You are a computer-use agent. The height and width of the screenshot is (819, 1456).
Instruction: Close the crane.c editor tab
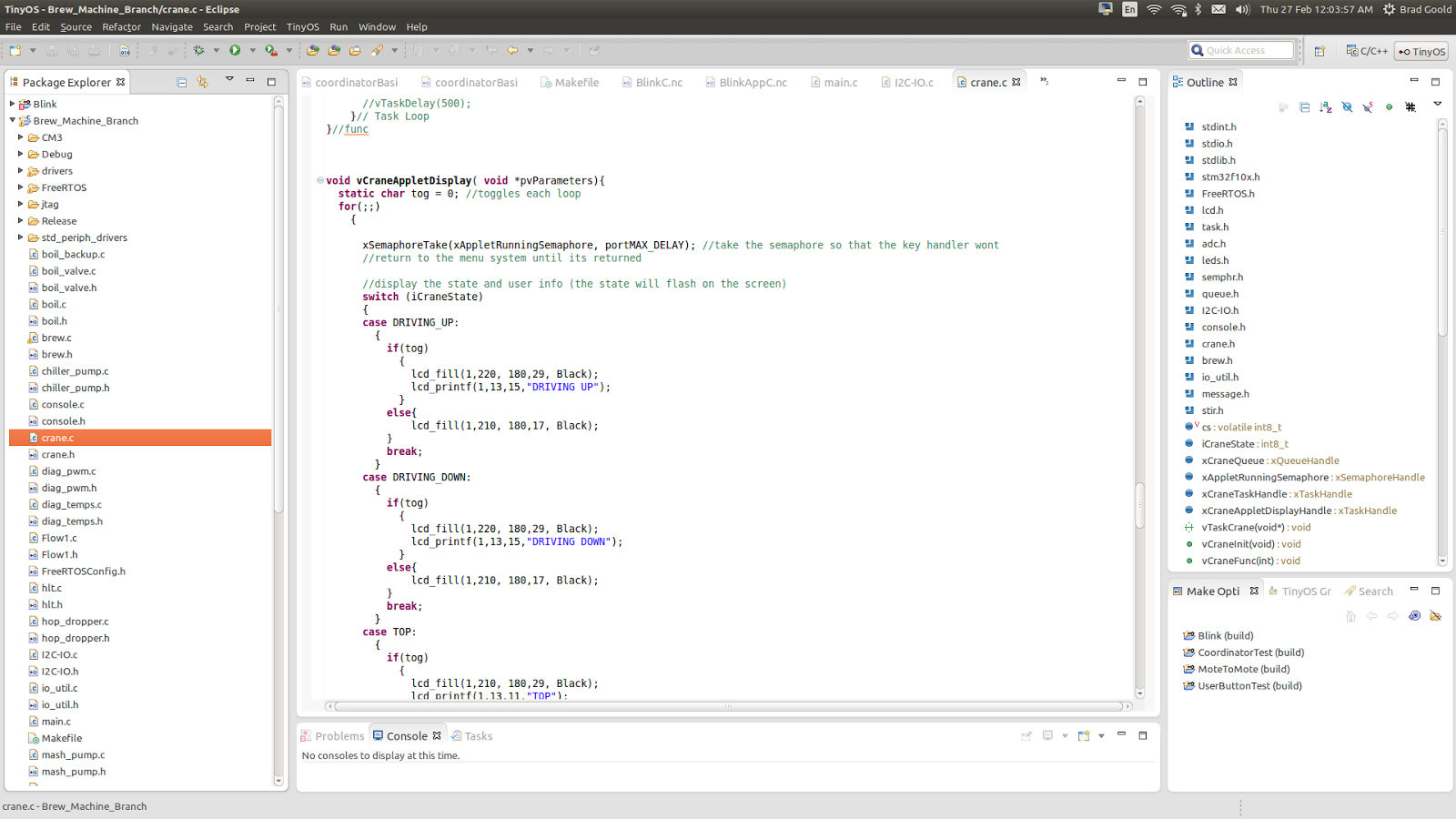tap(1016, 82)
